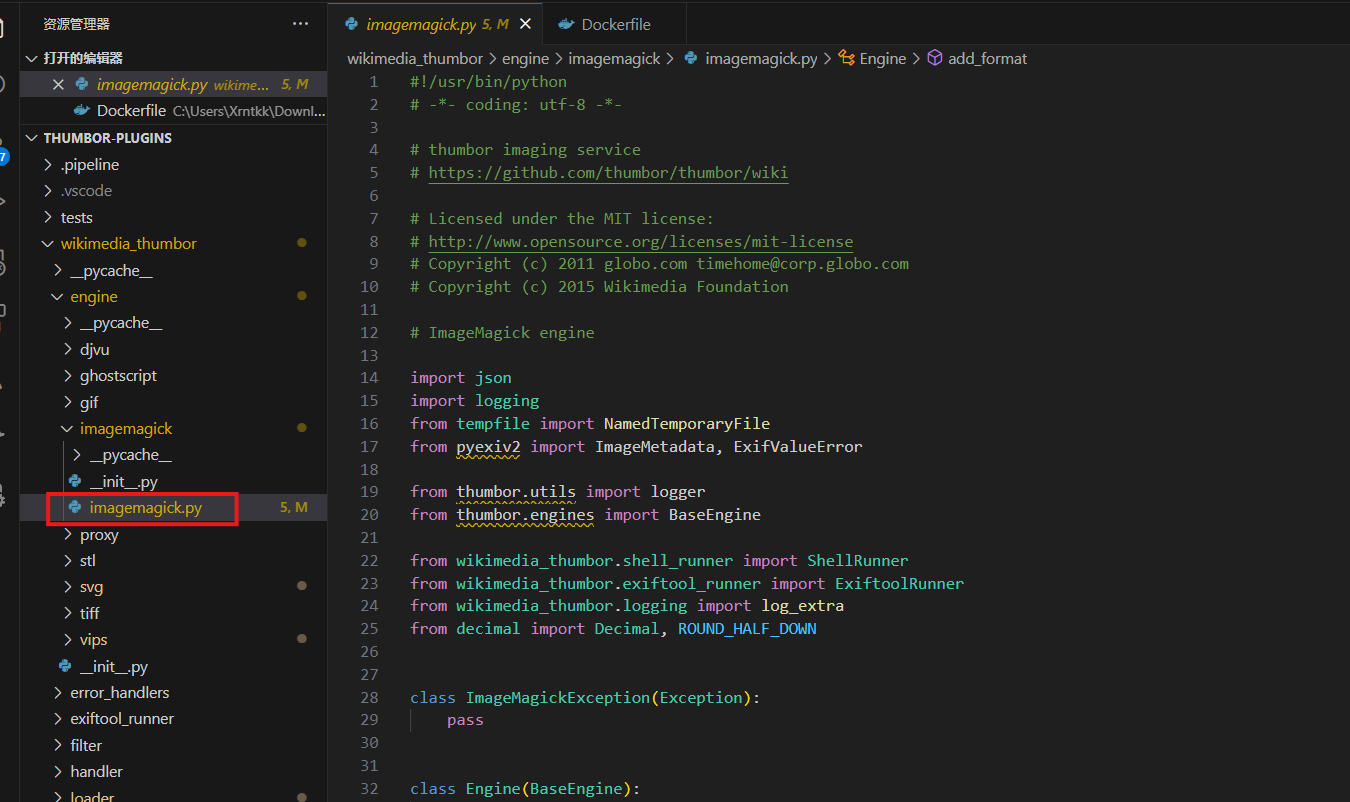The image size is (1350, 802).
Task: Open __init__.py listed below vips
Action: [113, 666]
